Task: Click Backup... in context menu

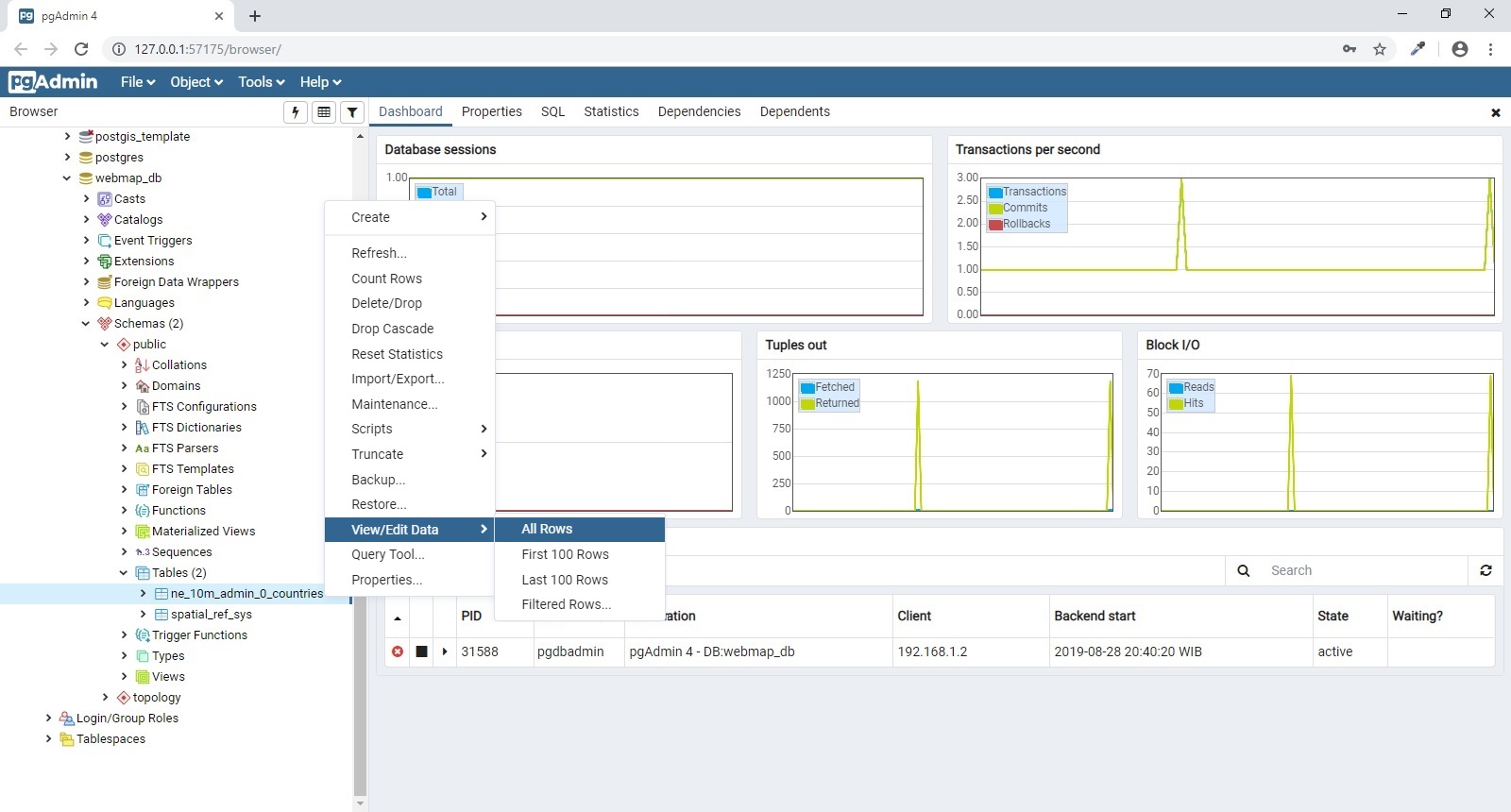Action: pos(409,481)
